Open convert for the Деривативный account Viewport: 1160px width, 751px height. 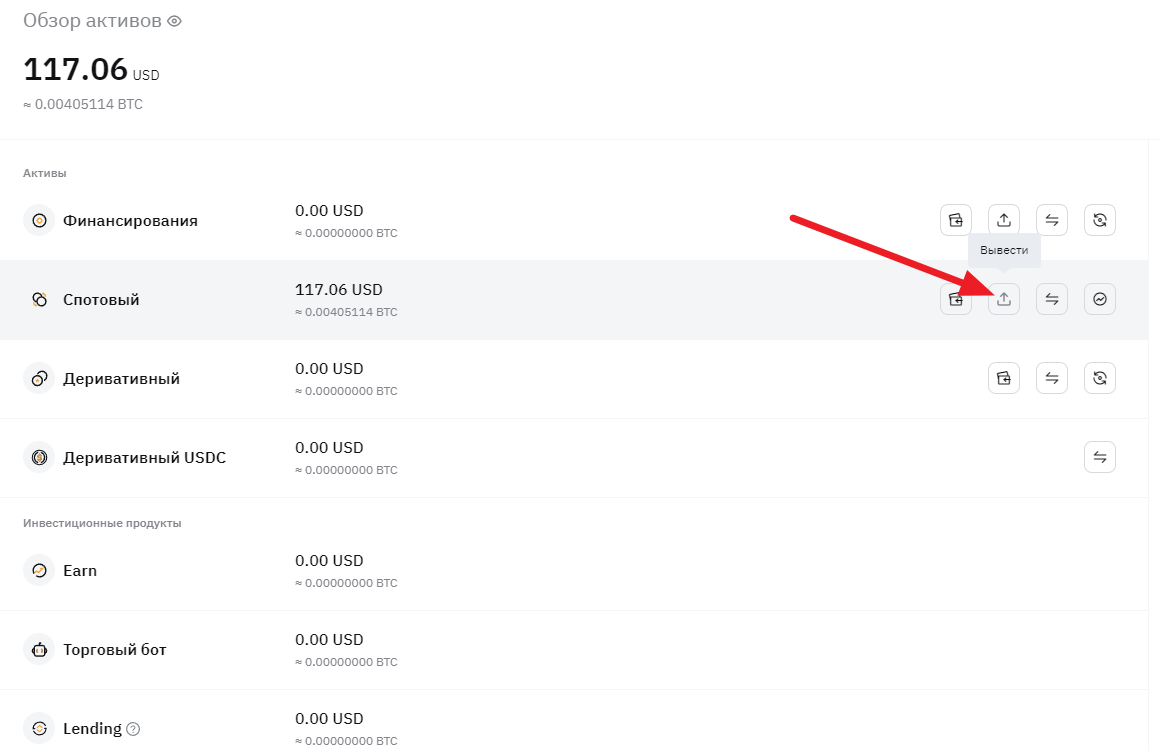(x=1100, y=378)
